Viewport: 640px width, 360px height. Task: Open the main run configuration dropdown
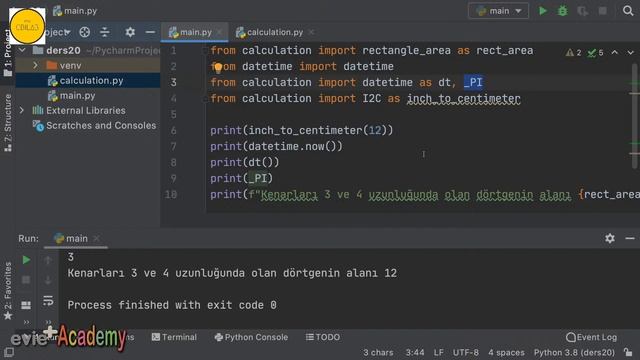[x=498, y=11]
